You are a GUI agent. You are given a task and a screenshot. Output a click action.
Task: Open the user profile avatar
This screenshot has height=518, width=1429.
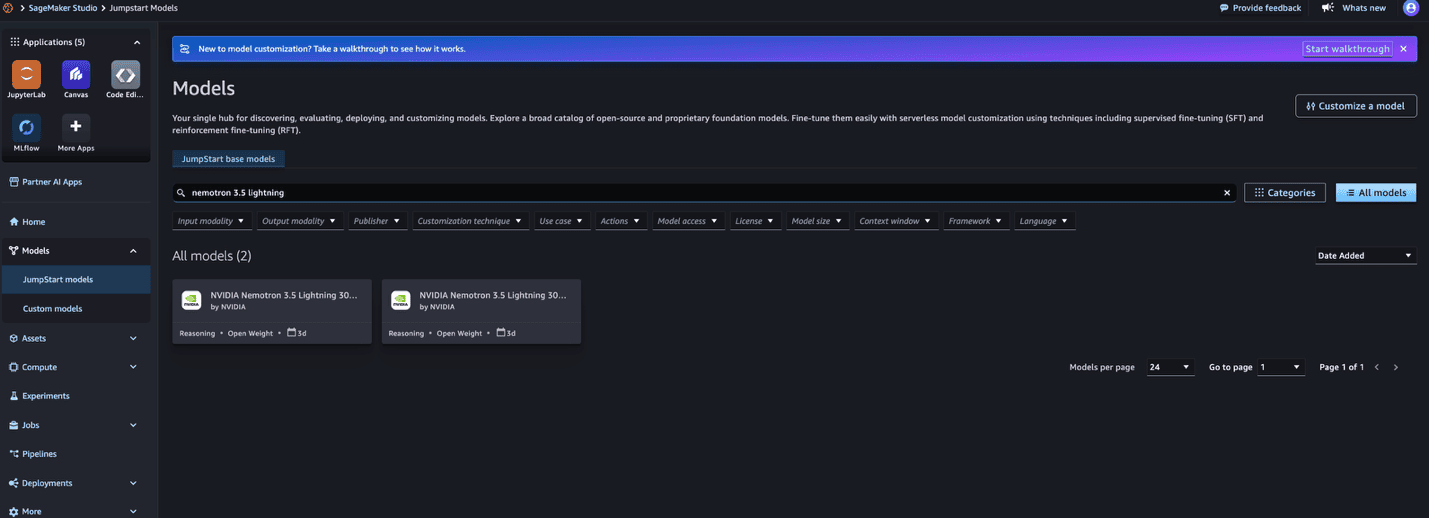tap(1411, 8)
